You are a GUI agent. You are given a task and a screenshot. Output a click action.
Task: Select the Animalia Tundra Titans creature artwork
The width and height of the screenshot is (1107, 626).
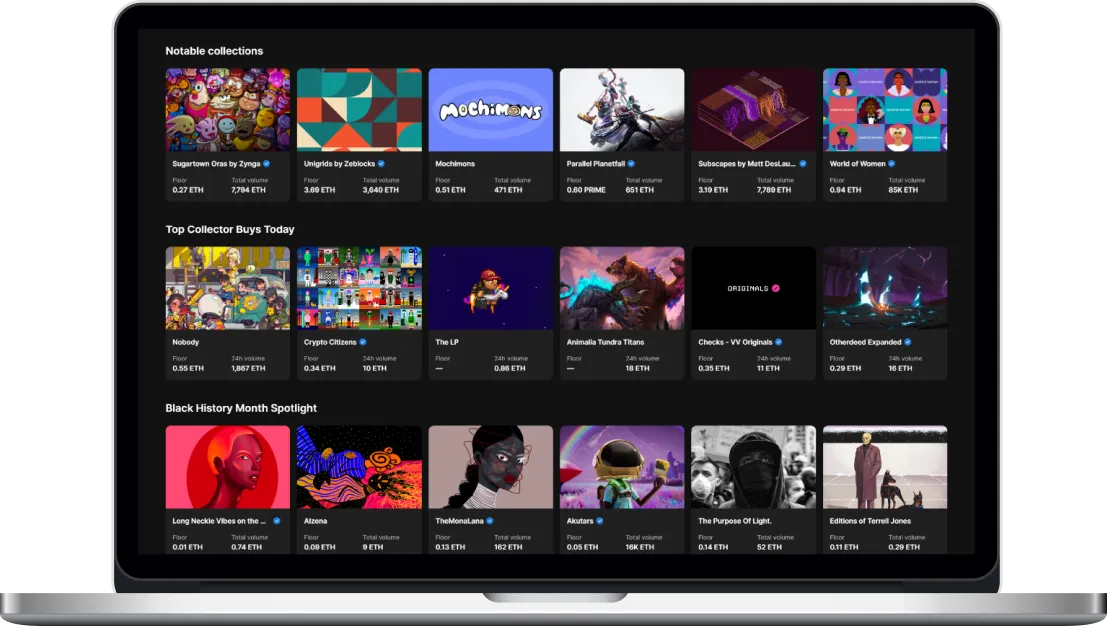pyautogui.click(x=622, y=288)
